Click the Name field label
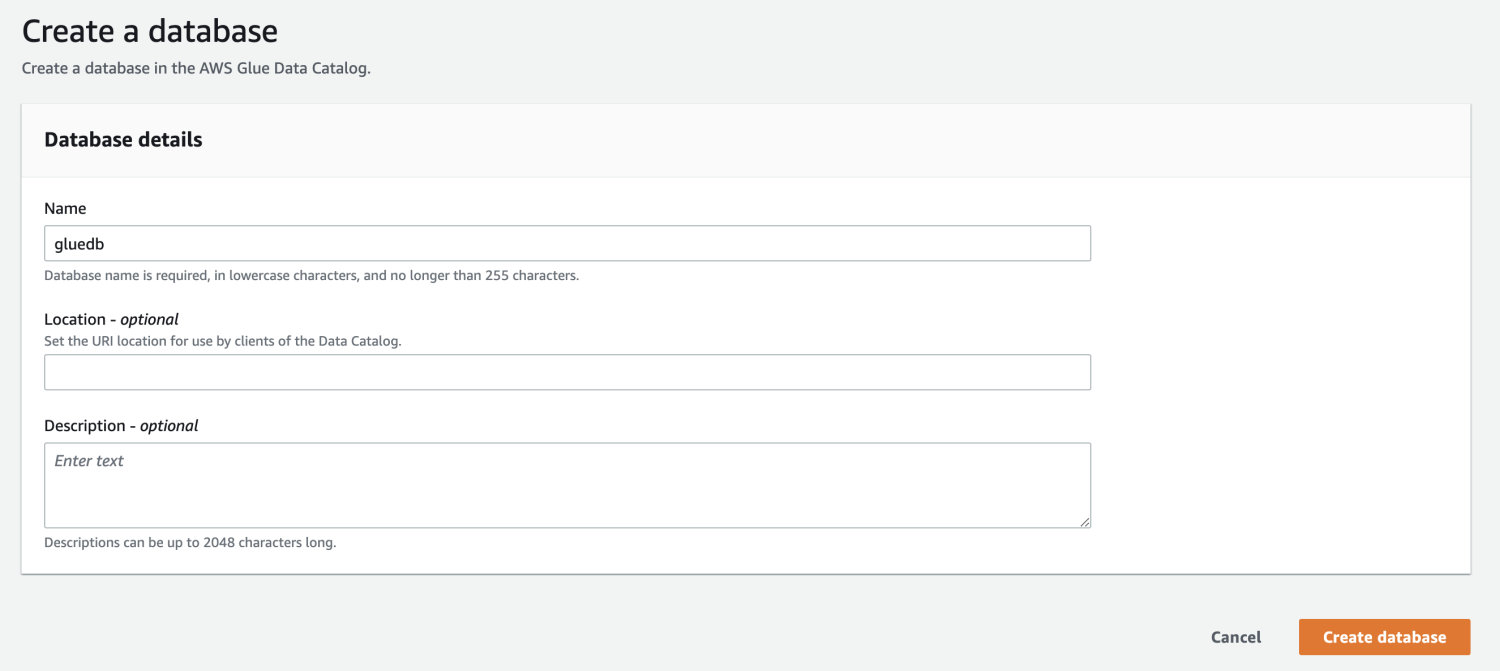Image resolution: width=1500 pixels, height=671 pixels. [65, 209]
